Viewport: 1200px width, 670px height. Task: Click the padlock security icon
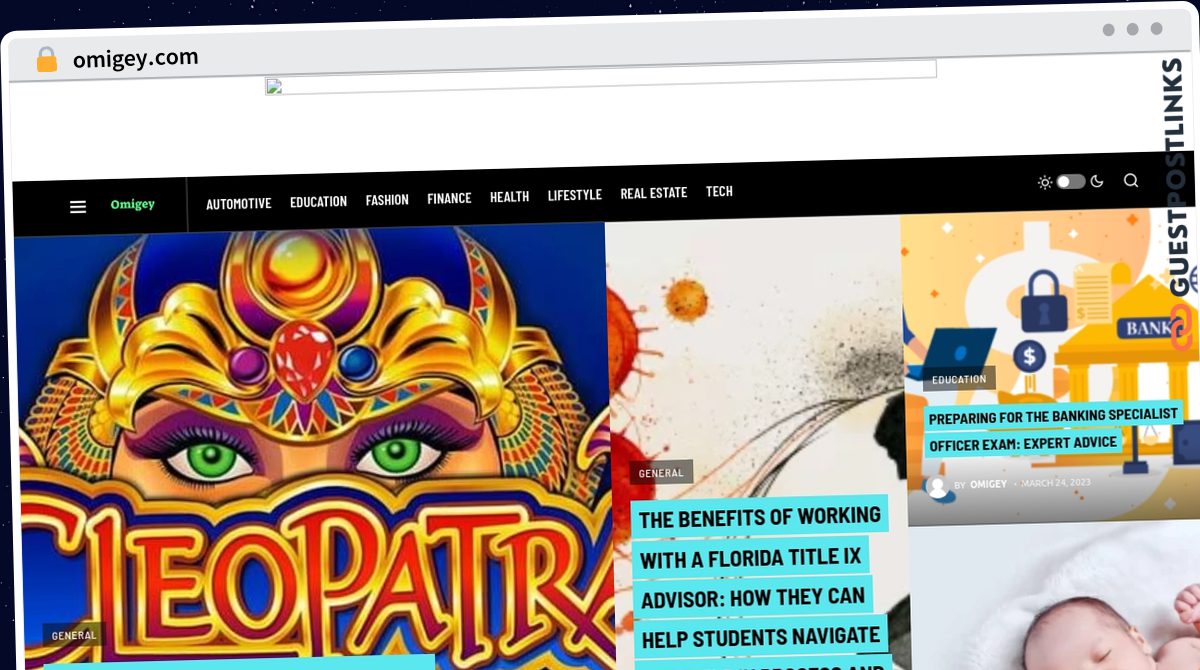click(x=46, y=60)
